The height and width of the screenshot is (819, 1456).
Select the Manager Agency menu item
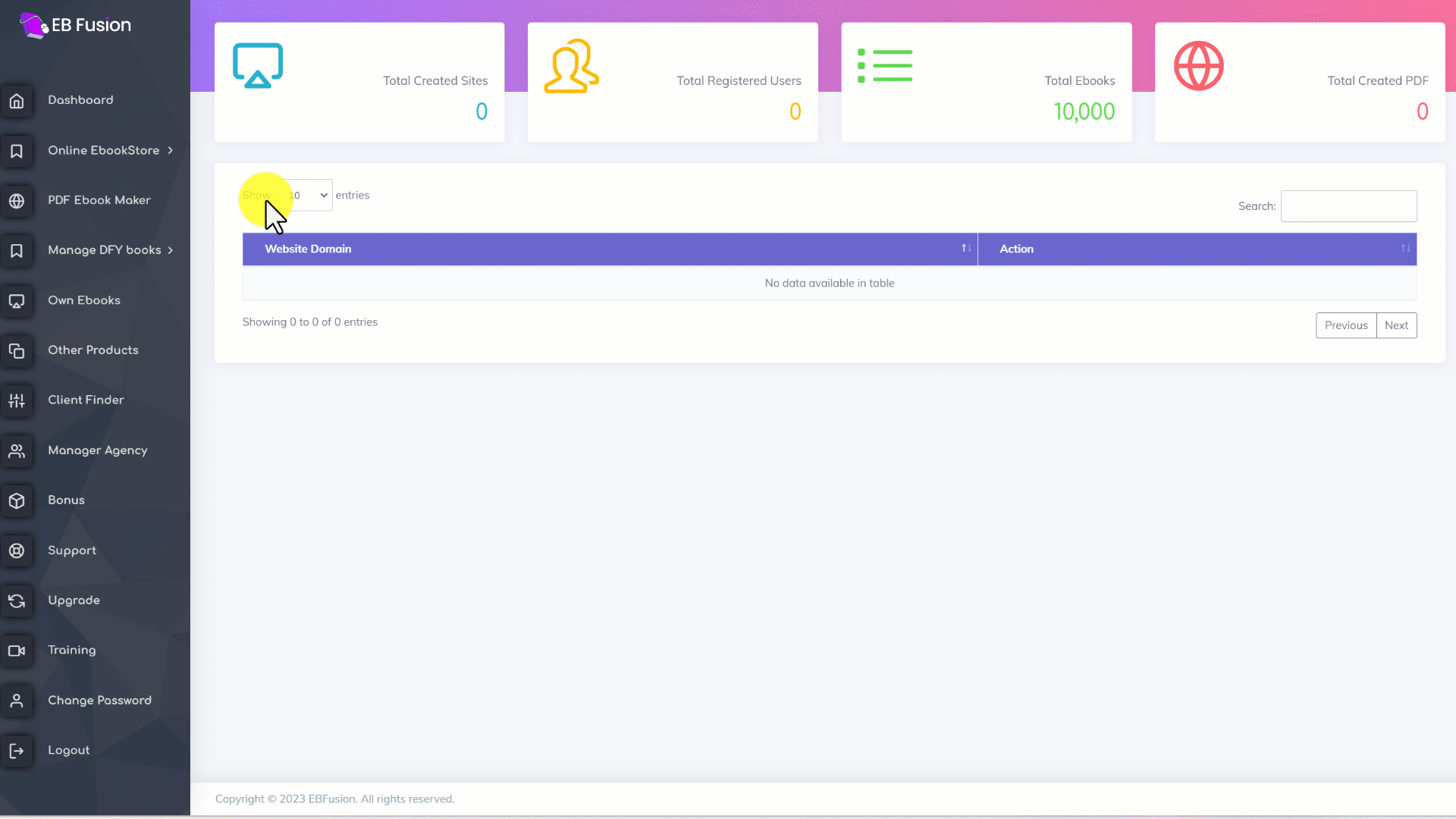coord(97,450)
